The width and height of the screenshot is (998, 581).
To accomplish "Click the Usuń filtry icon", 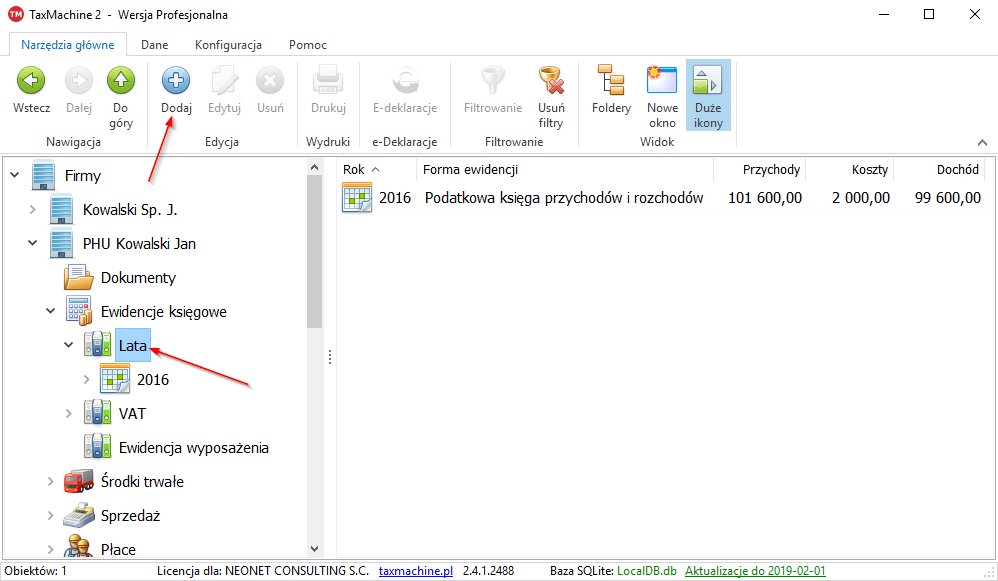I will (550, 82).
